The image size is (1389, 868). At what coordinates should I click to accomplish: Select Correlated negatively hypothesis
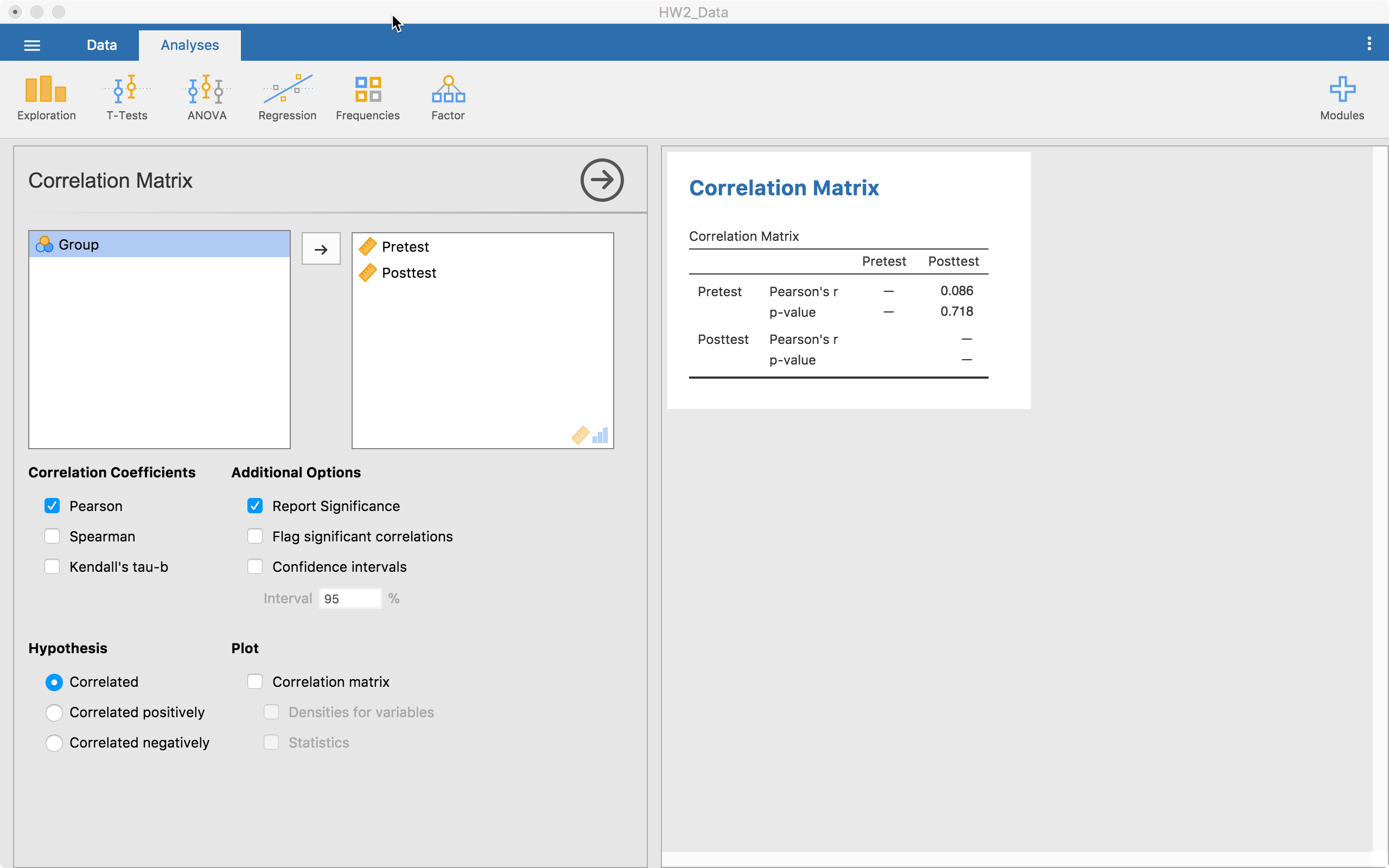(54, 743)
